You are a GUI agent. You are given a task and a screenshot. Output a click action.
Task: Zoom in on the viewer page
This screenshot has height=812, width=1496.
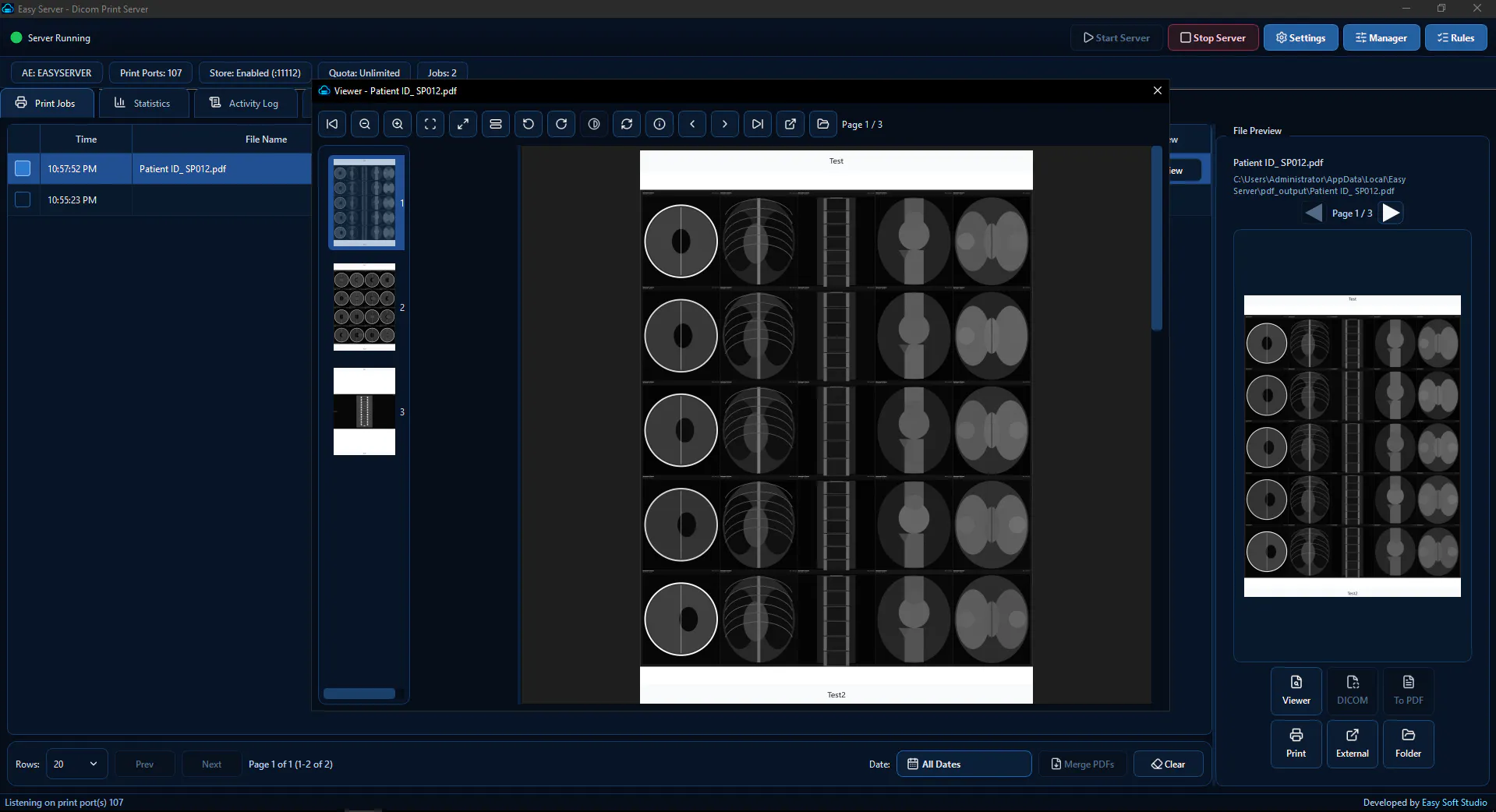(x=398, y=124)
